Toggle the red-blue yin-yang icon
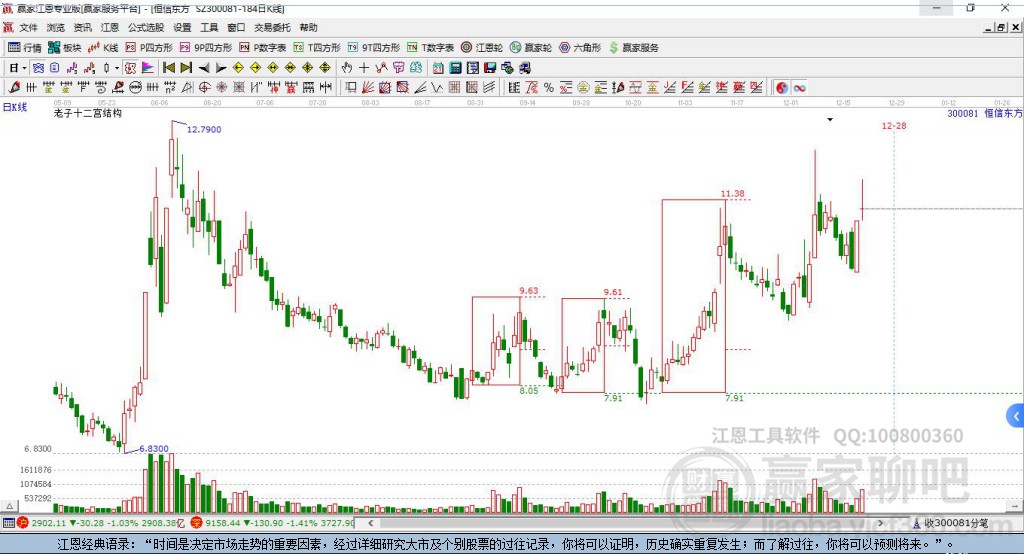 pyautogui.click(x=782, y=88)
